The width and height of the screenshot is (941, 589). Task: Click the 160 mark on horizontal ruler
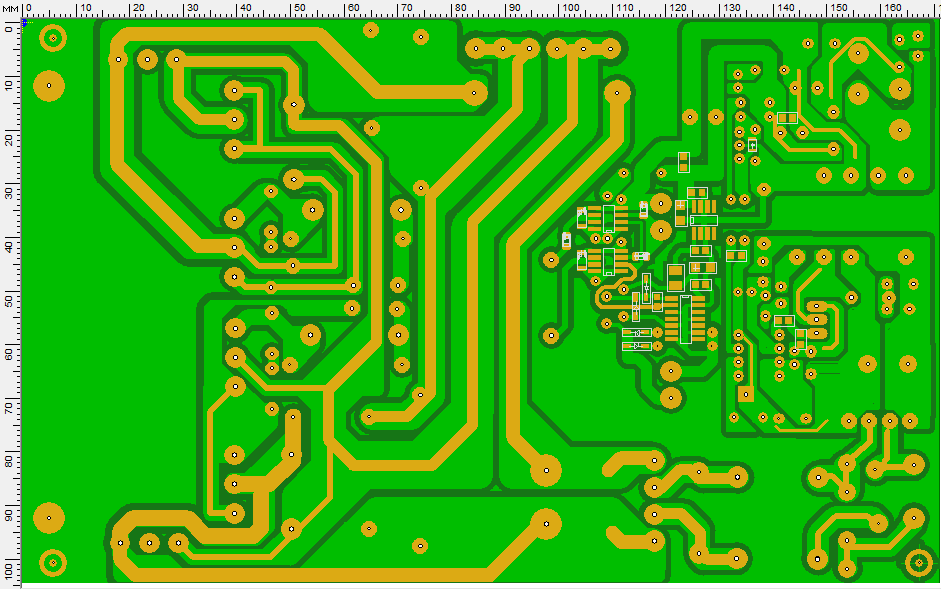(x=892, y=9)
